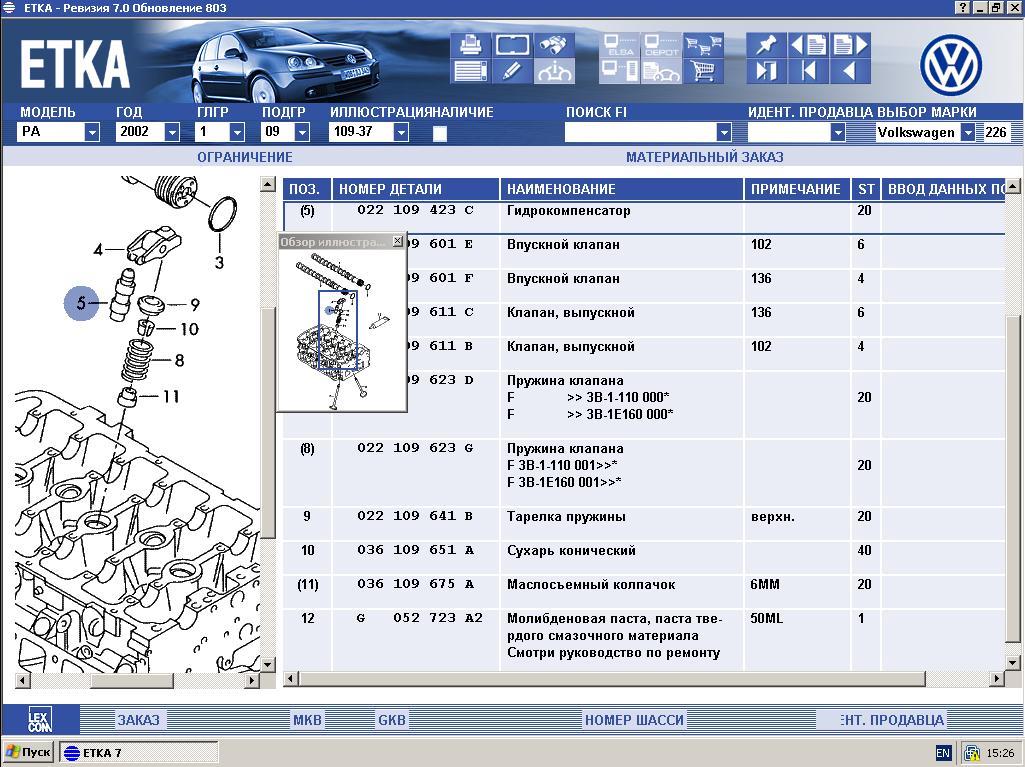
Task: Launch the ELSA link icon
Action: (x=619, y=45)
